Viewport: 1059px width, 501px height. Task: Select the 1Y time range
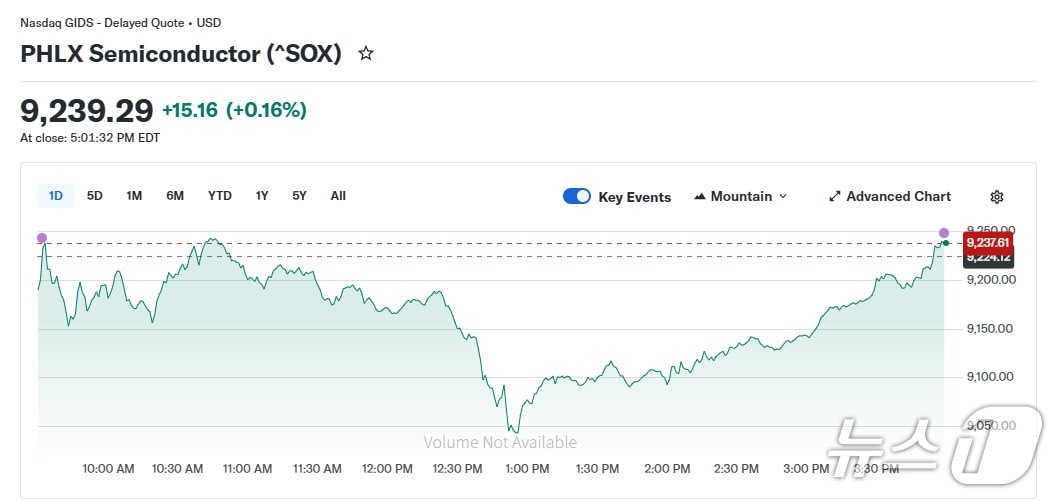(262, 196)
